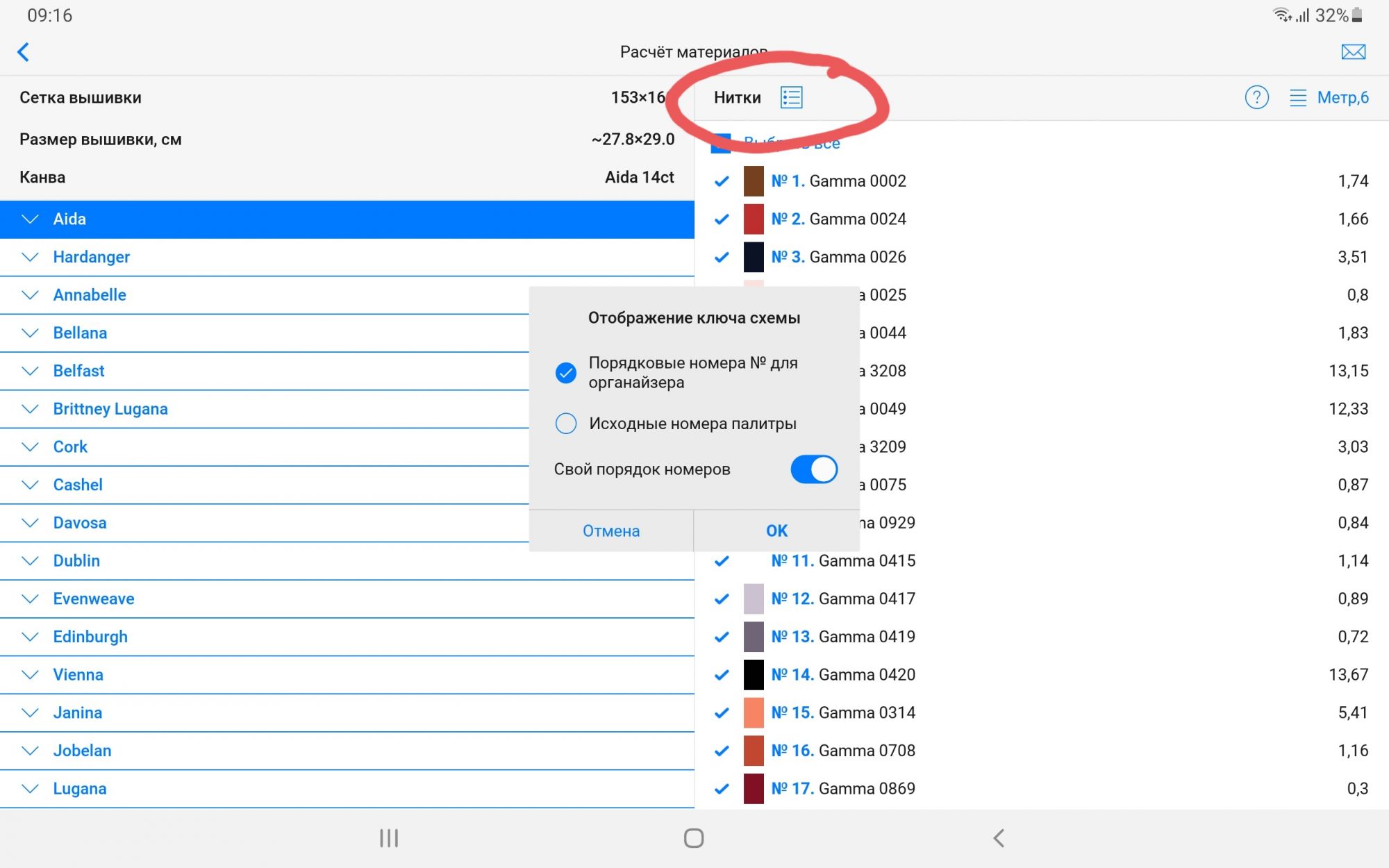Select Порядковые номера № для органайзера option
This screenshot has height=868, width=1389.
(566, 373)
